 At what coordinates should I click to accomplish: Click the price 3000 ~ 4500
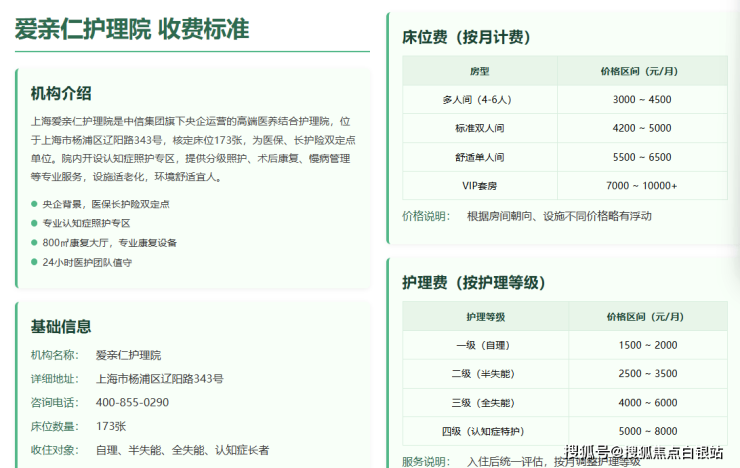(x=642, y=100)
